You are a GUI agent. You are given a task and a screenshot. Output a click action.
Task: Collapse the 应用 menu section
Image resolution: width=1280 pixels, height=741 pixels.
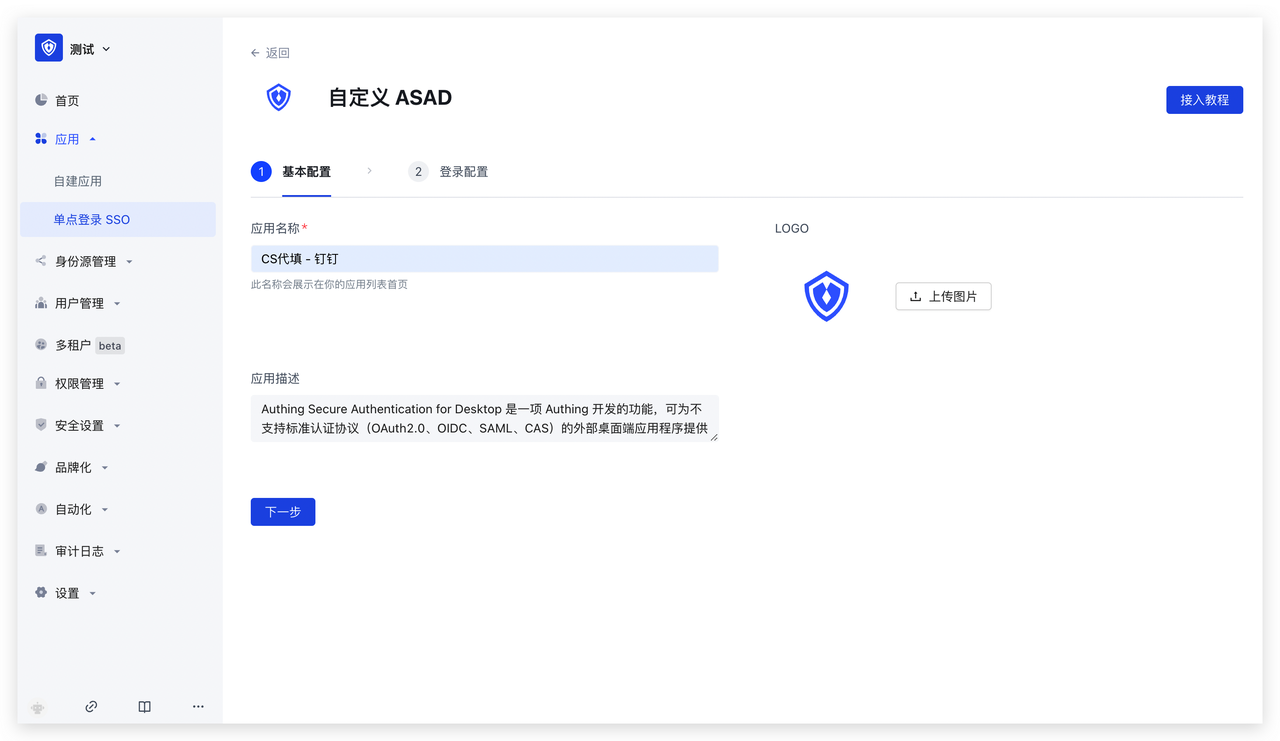pyautogui.click(x=93, y=139)
